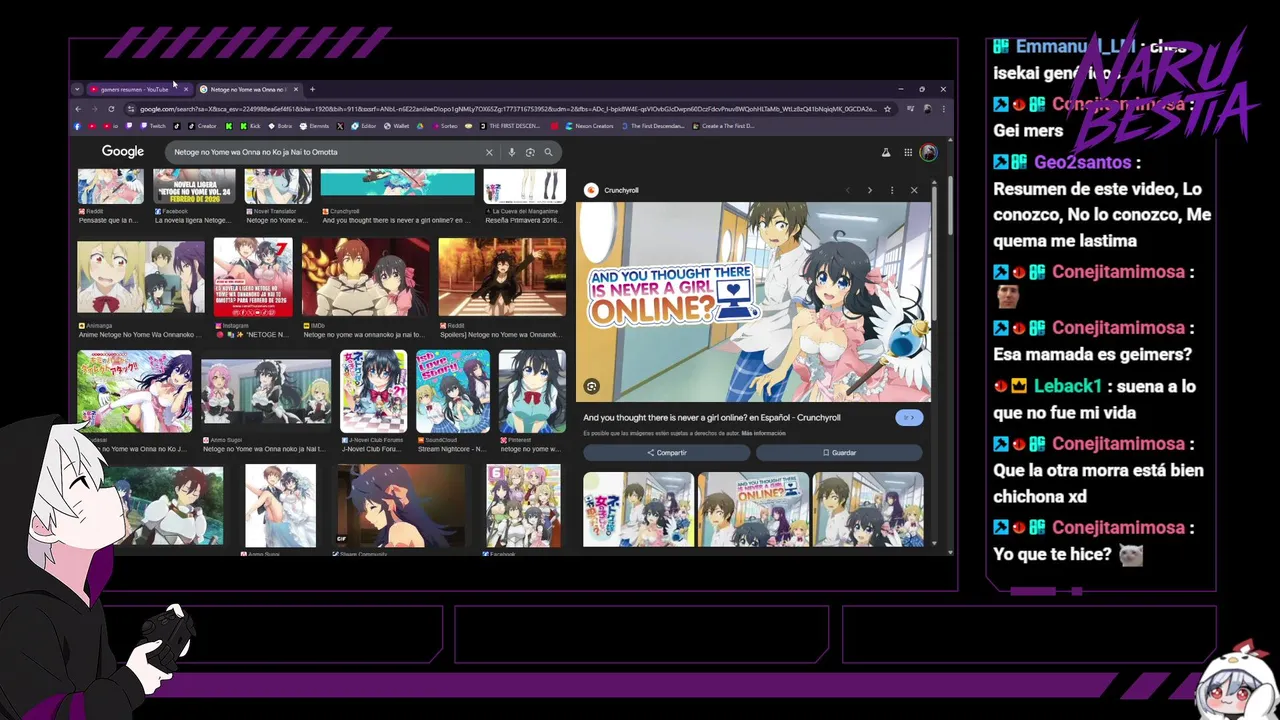Switch to the gamers resumen YouTube tab
The image size is (1280, 720).
137,89
